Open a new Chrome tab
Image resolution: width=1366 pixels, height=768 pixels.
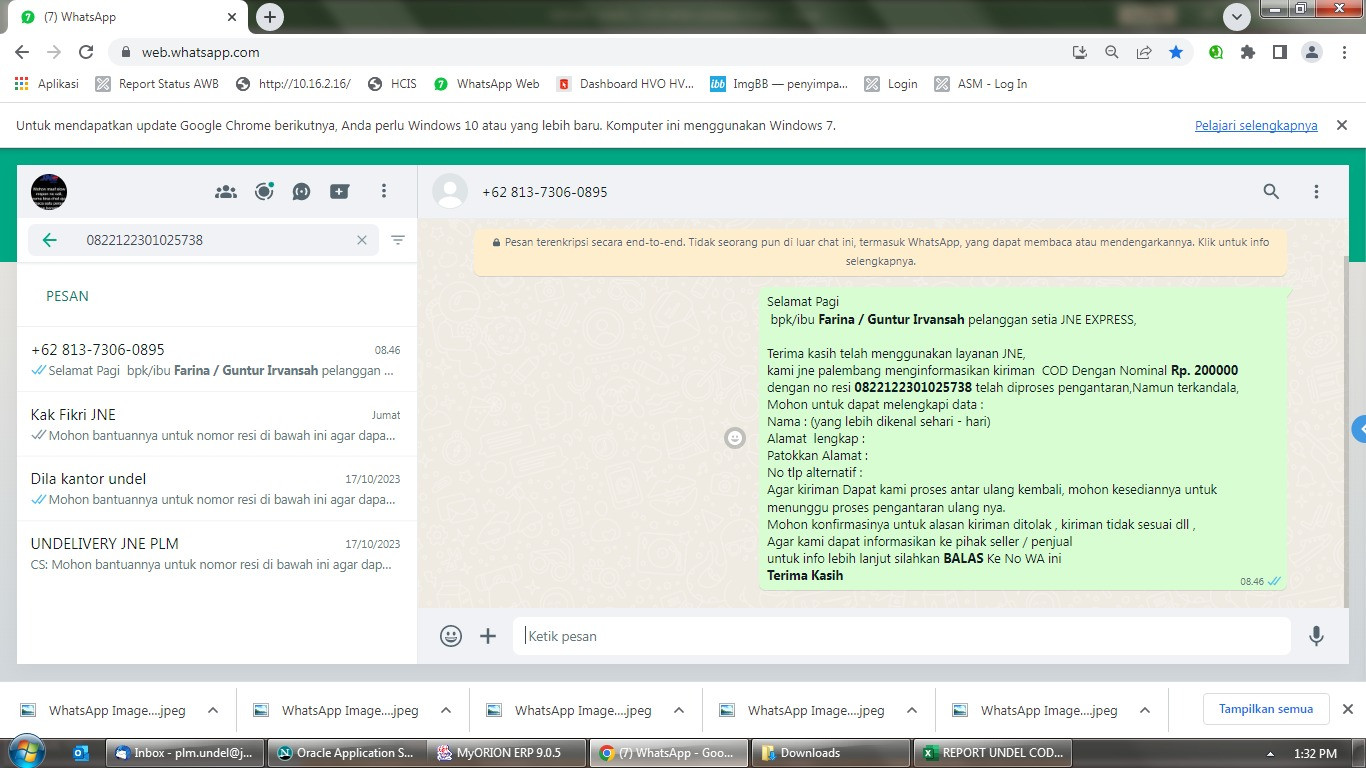coord(270,17)
